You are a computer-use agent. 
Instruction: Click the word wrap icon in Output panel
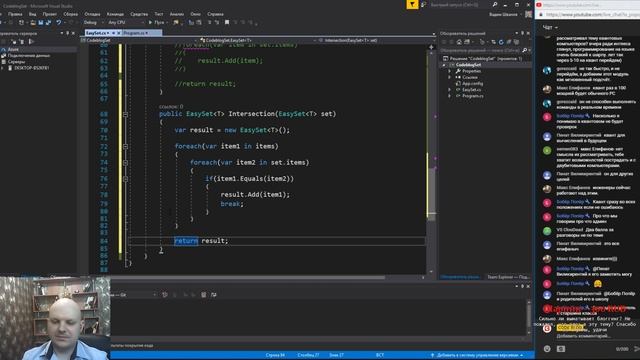click(x=213, y=295)
